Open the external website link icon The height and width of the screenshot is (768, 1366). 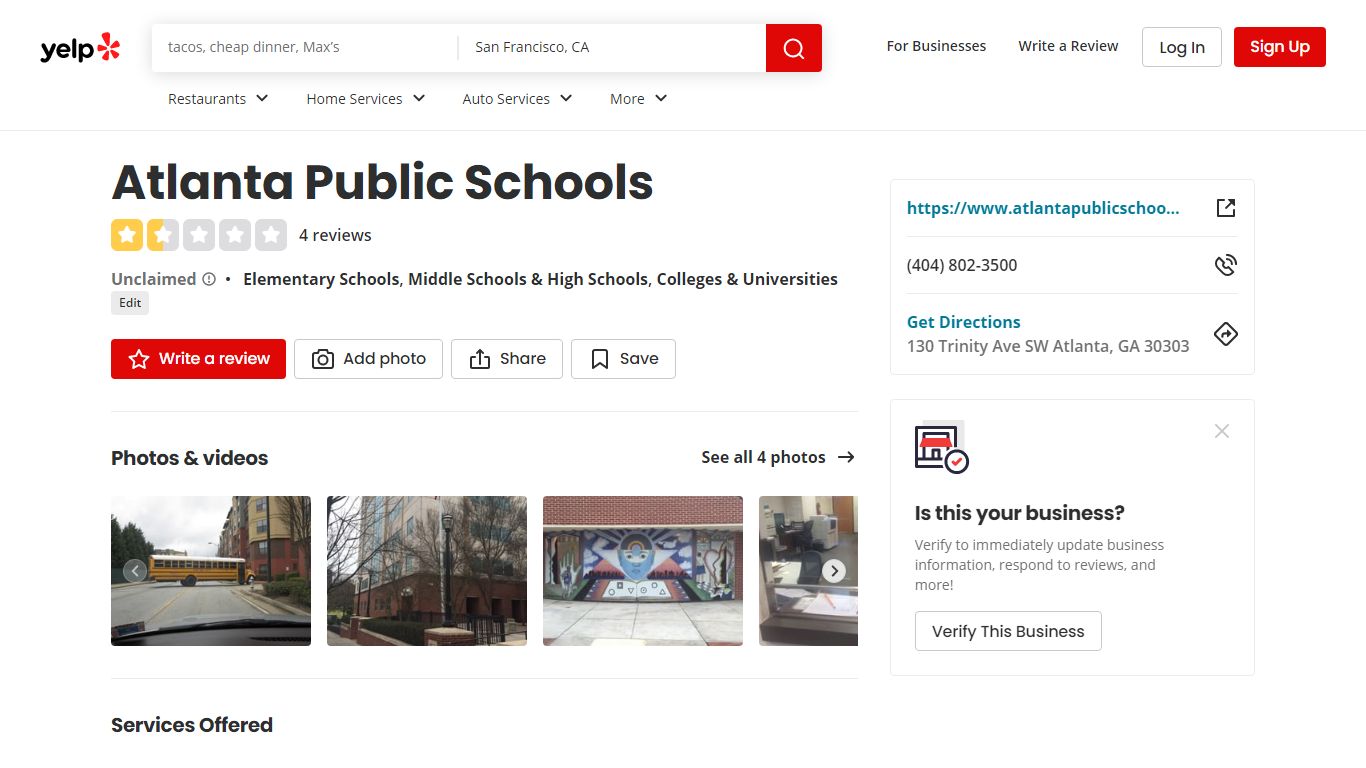1226,208
